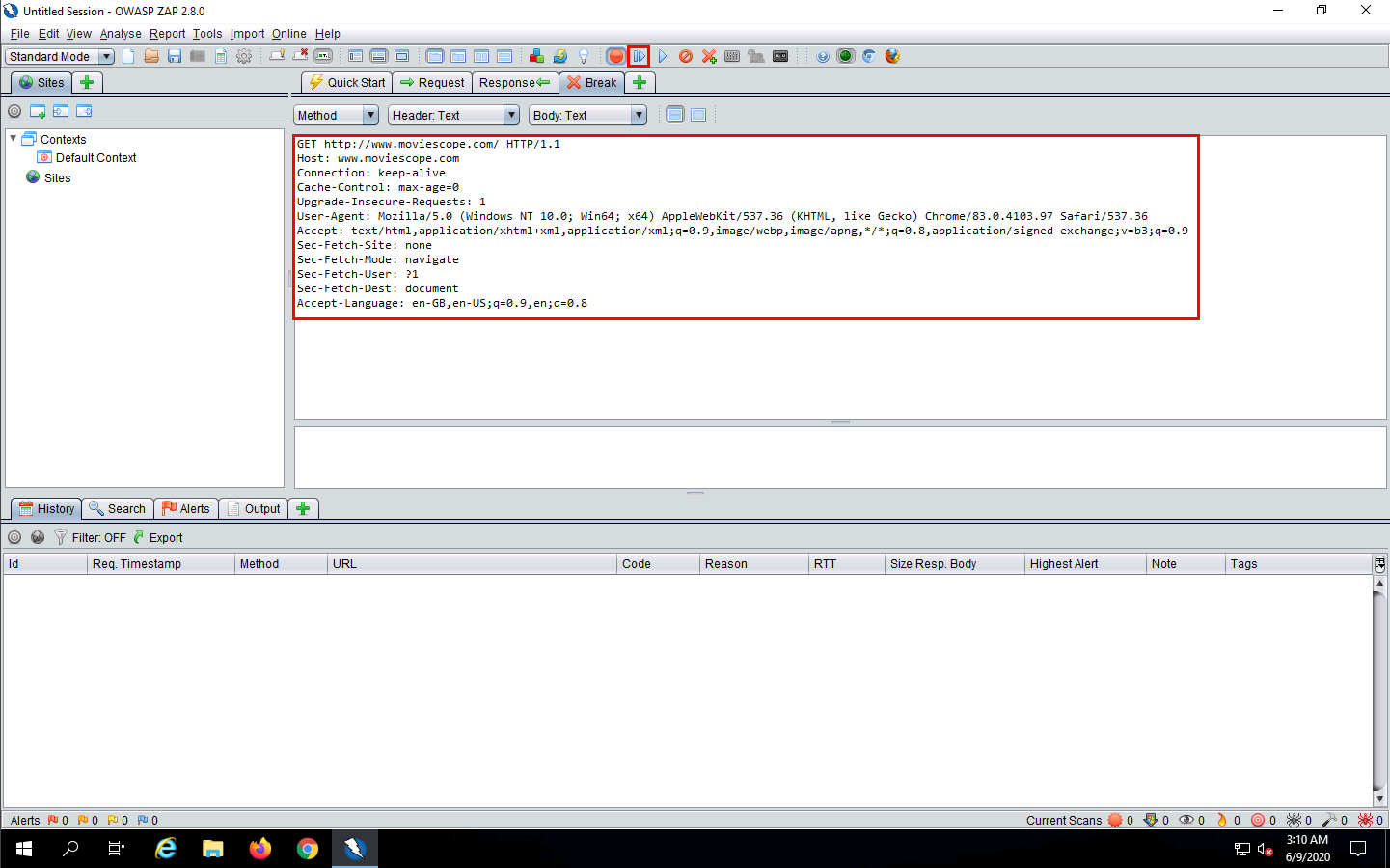Open Manage Add-ons colored blocks icon
The height and width of the screenshot is (868, 1390).
coord(537,56)
